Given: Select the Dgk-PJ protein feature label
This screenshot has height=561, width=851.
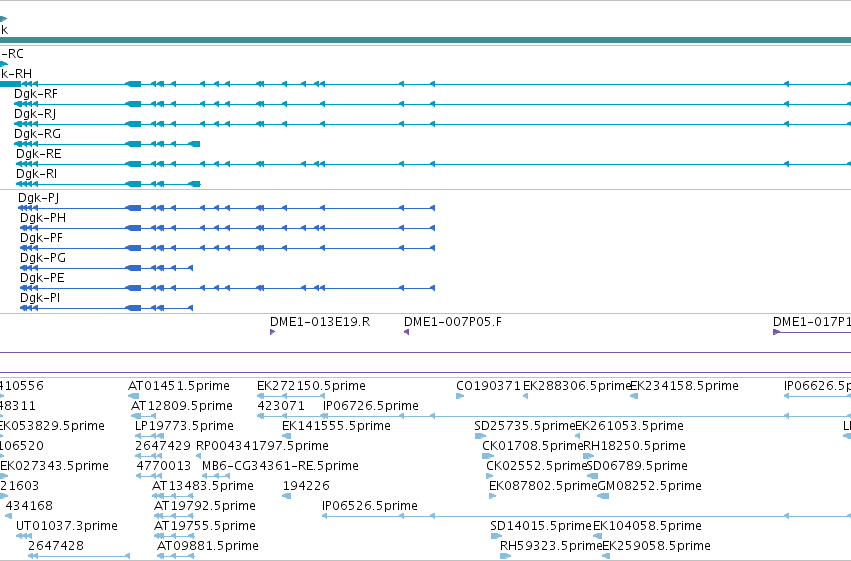Looking at the screenshot, I should (39, 198).
